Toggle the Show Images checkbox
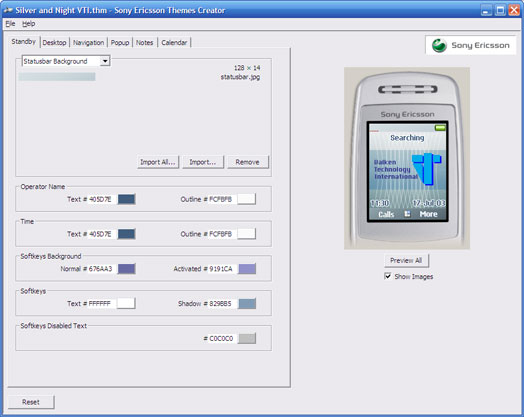Screen dimensions: 524x417 [388, 276]
